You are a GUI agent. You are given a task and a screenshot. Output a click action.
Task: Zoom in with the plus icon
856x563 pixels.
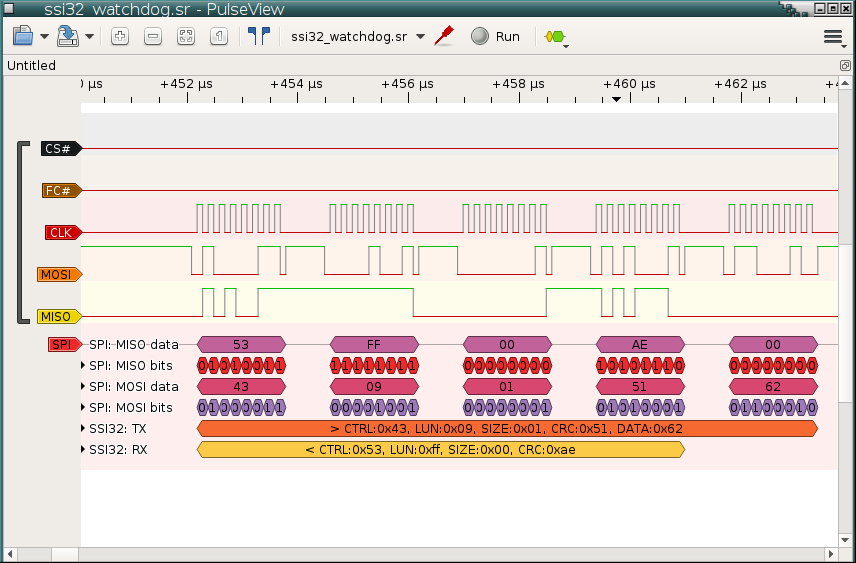120,37
